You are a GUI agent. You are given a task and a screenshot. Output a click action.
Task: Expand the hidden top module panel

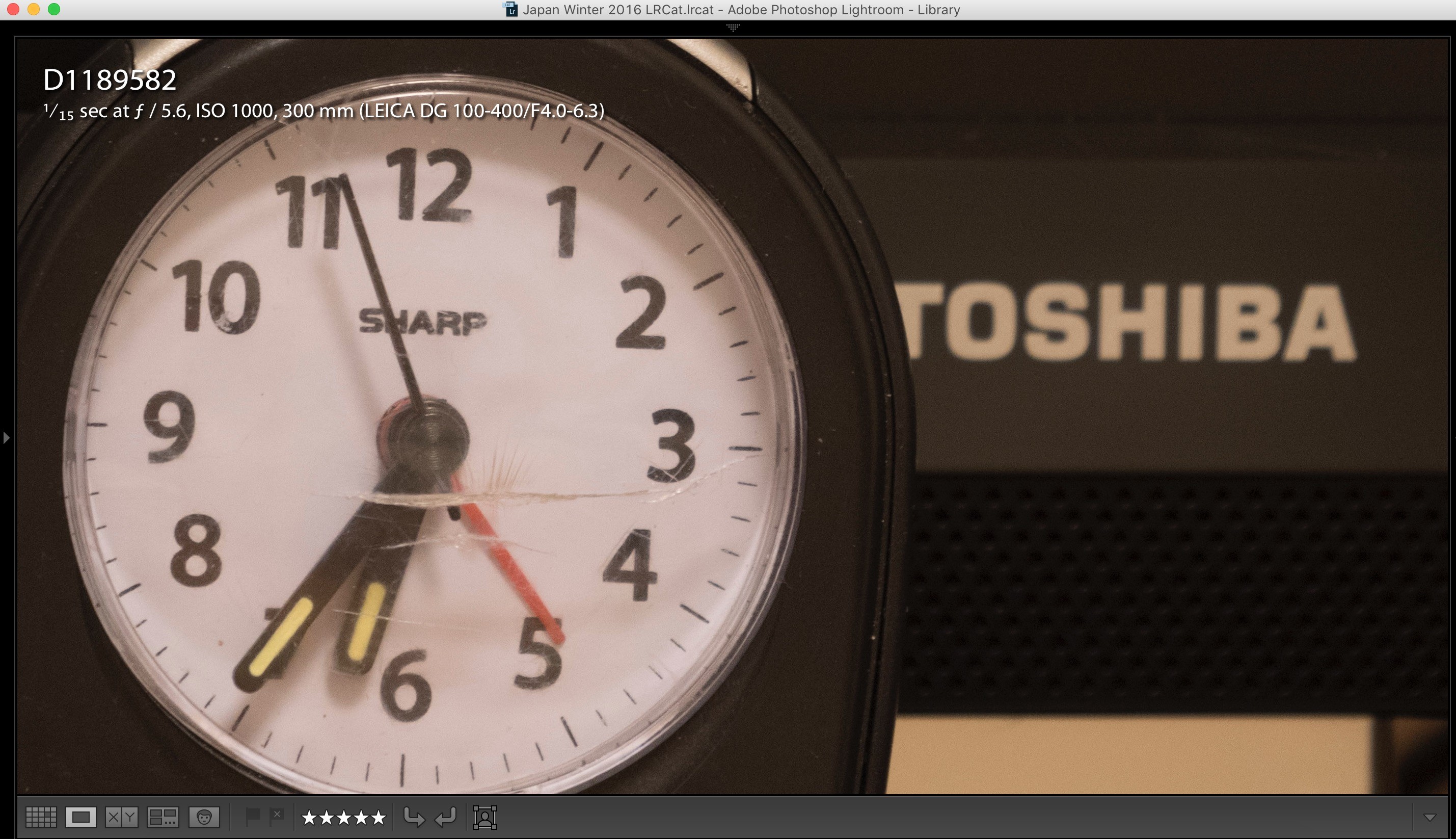coord(733,27)
